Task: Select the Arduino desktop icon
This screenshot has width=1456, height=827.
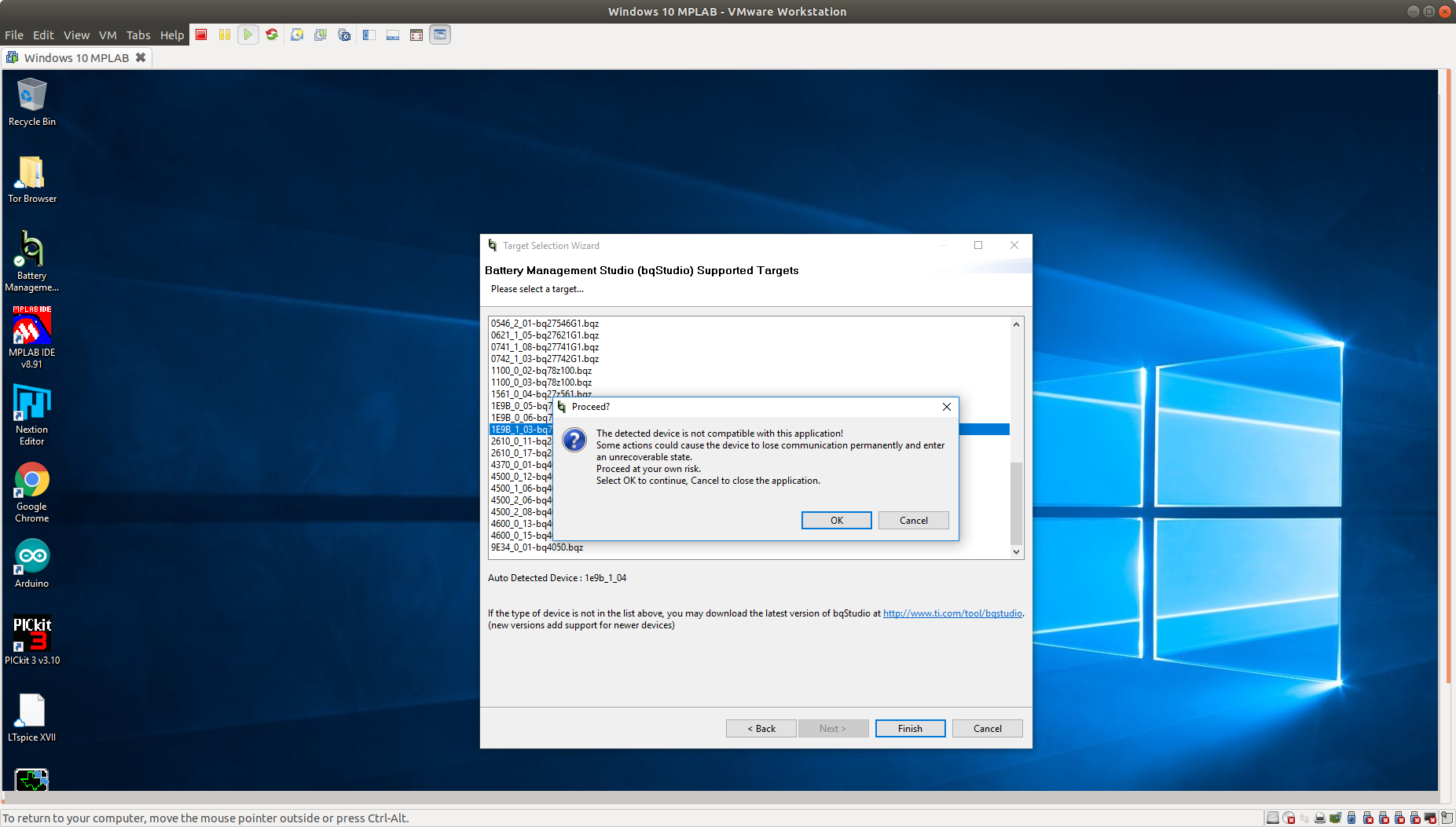Action: (32, 563)
